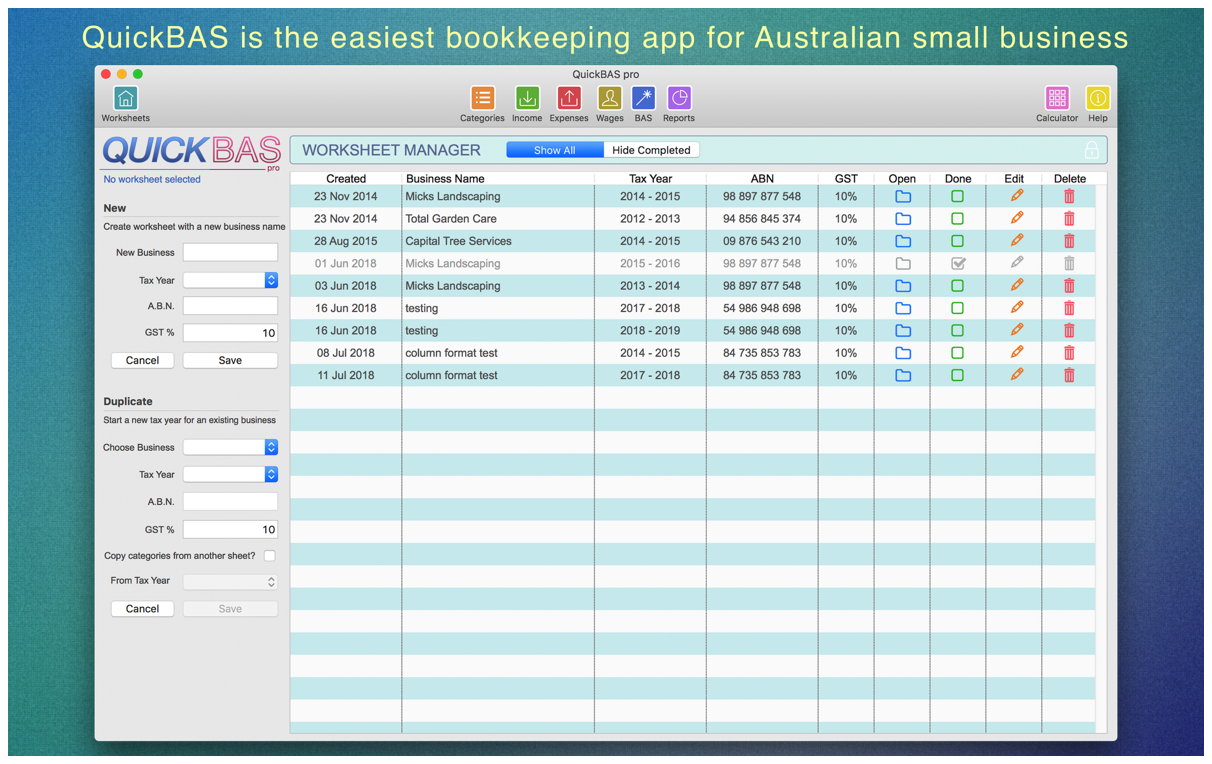Open the Categories tool
This screenshot has height=764, width=1212.
point(482,100)
